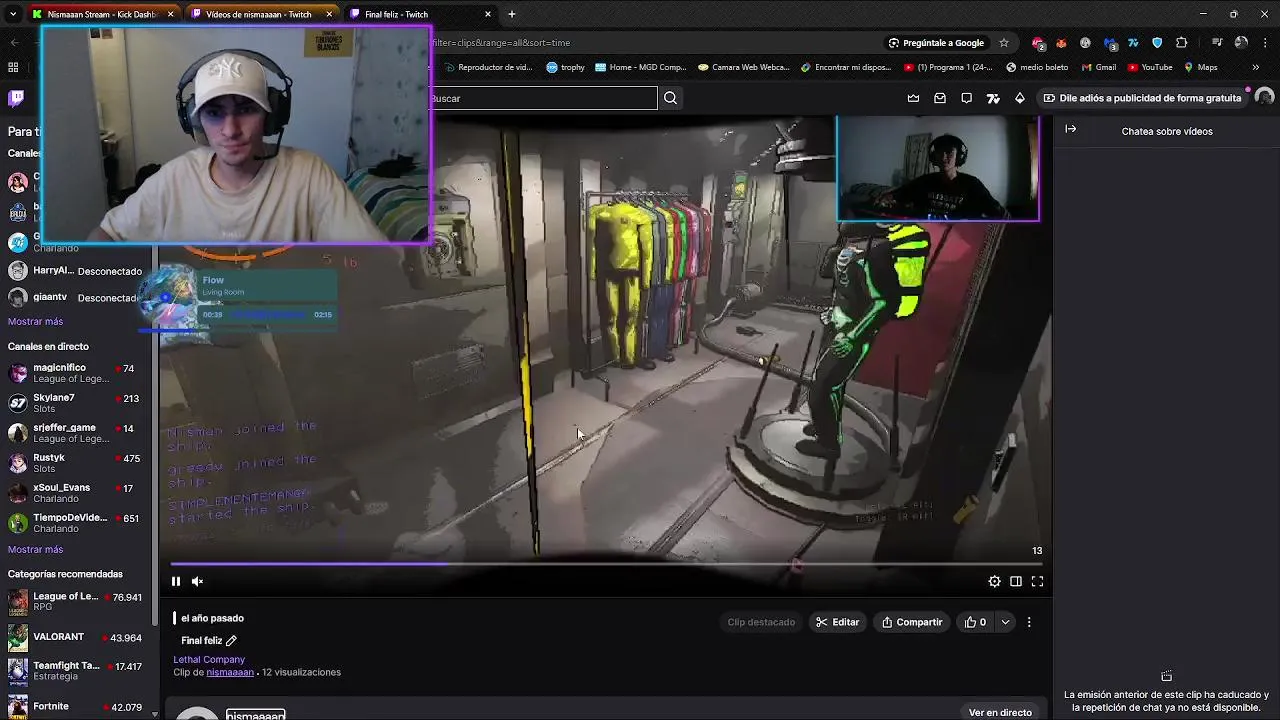Click the Ver en directo button

tap(1000, 712)
